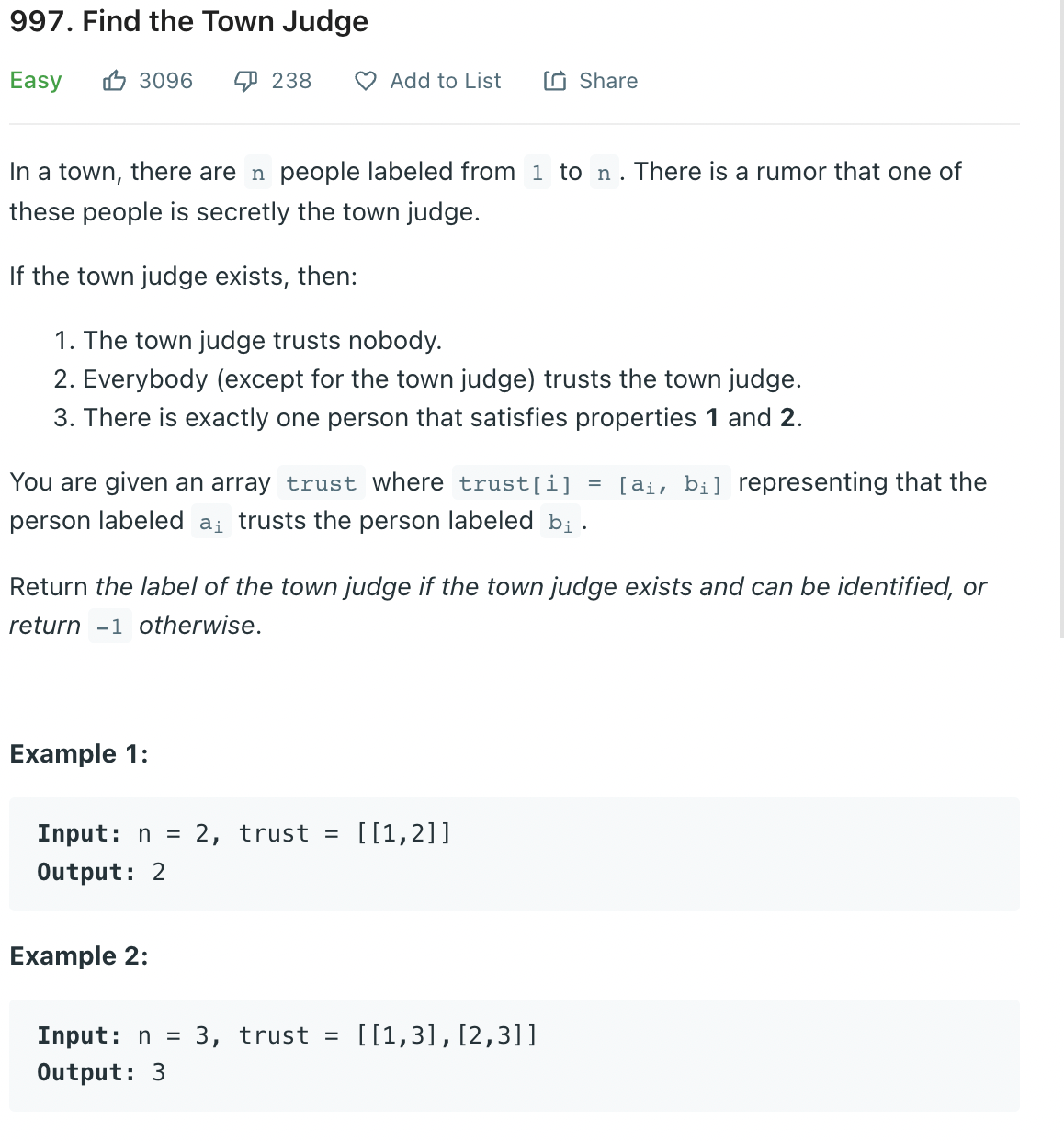Click the trust[i] = [ai, bi] code snippet
Screen dimensions: 1064x1141
click(x=591, y=483)
